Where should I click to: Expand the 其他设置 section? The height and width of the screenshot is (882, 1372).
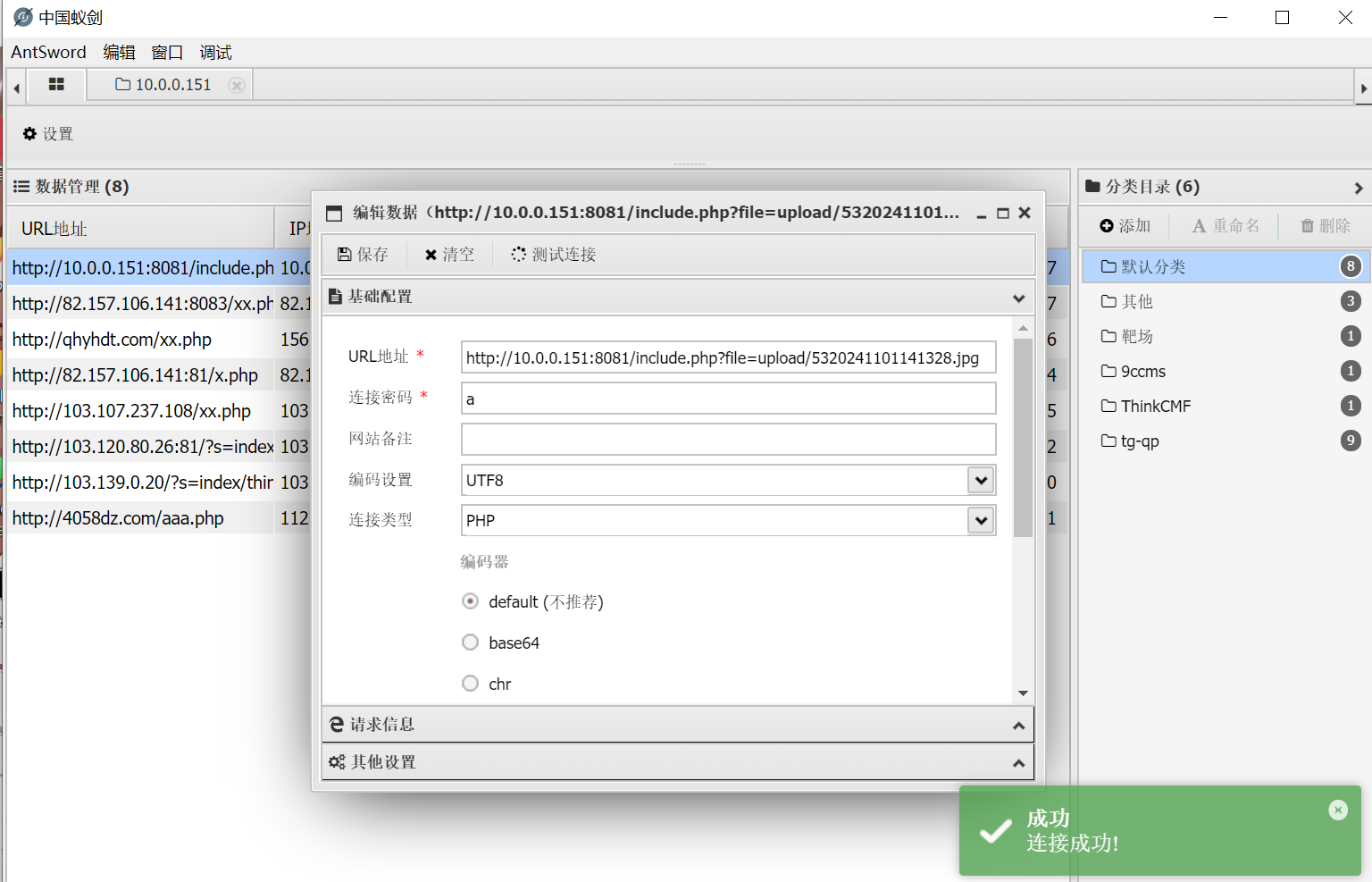click(1018, 763)
